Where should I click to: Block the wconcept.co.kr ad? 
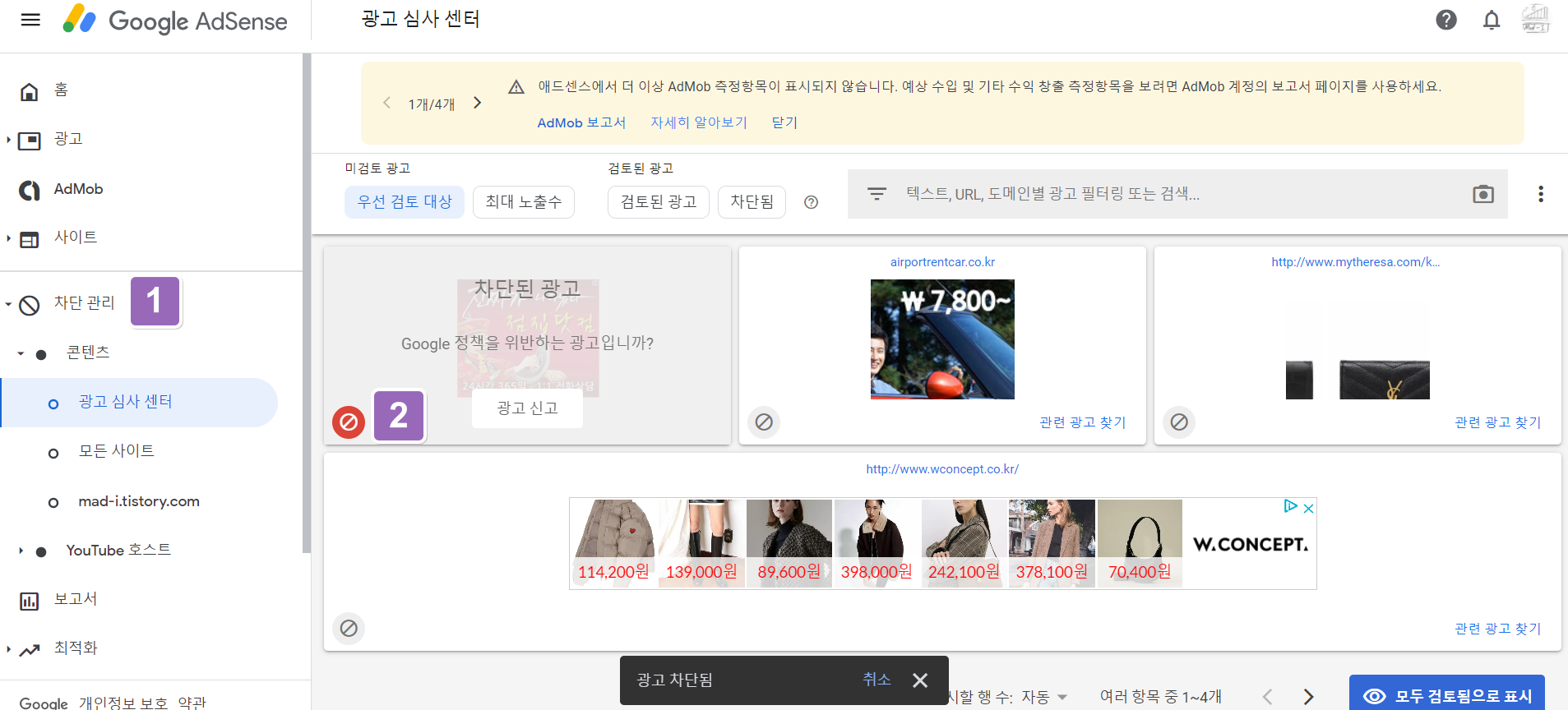pyautogui.click(x=349, y=629)
